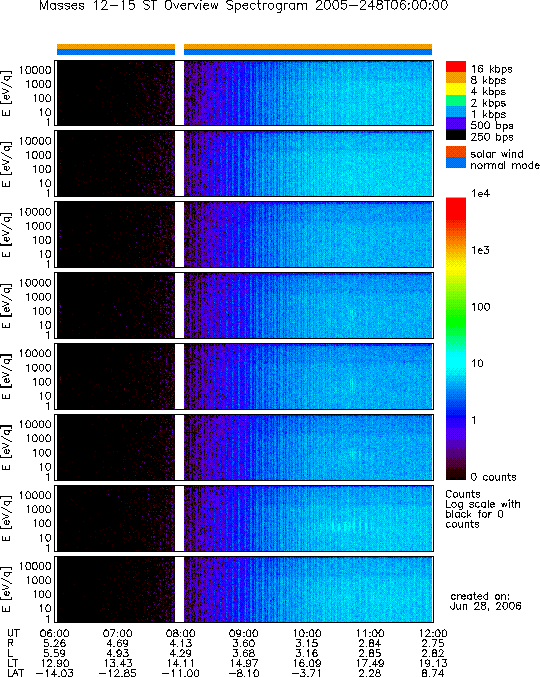Click the 'Log scale with' description text
540x677 pixels.
point(483,504)
